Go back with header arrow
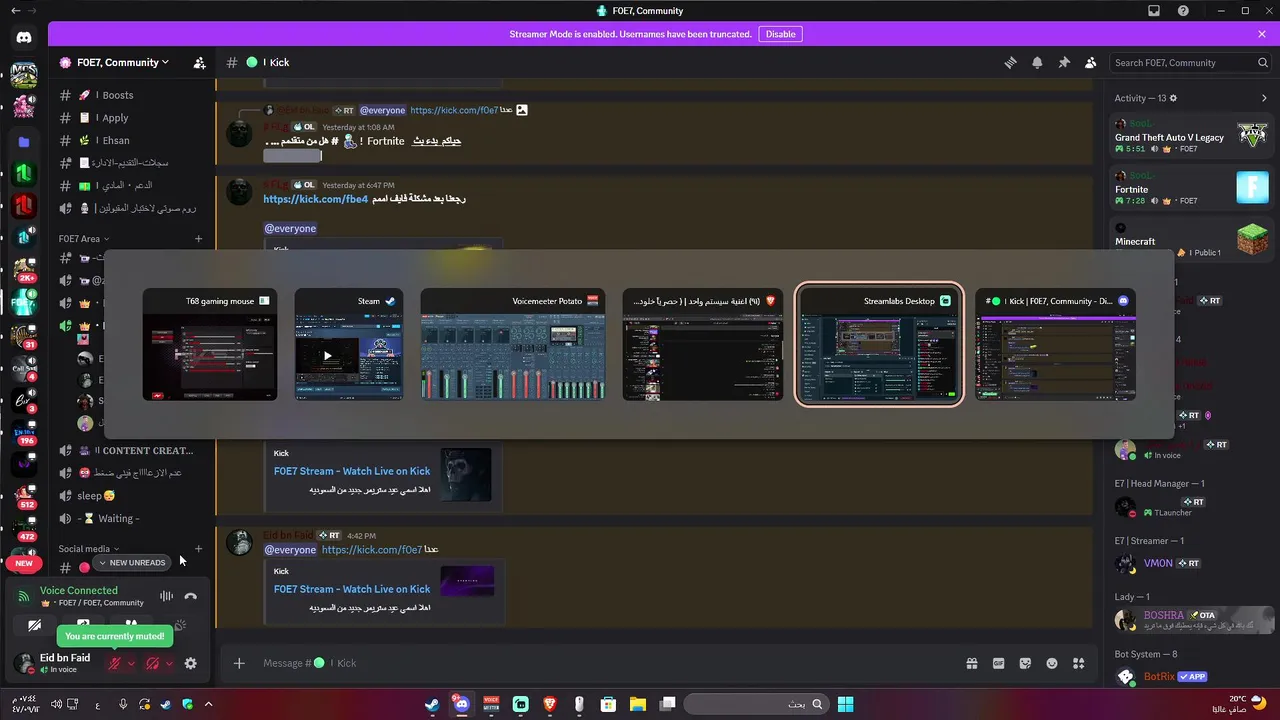Viewport: 1280px width, 720px height. click(x=14, y=10)
